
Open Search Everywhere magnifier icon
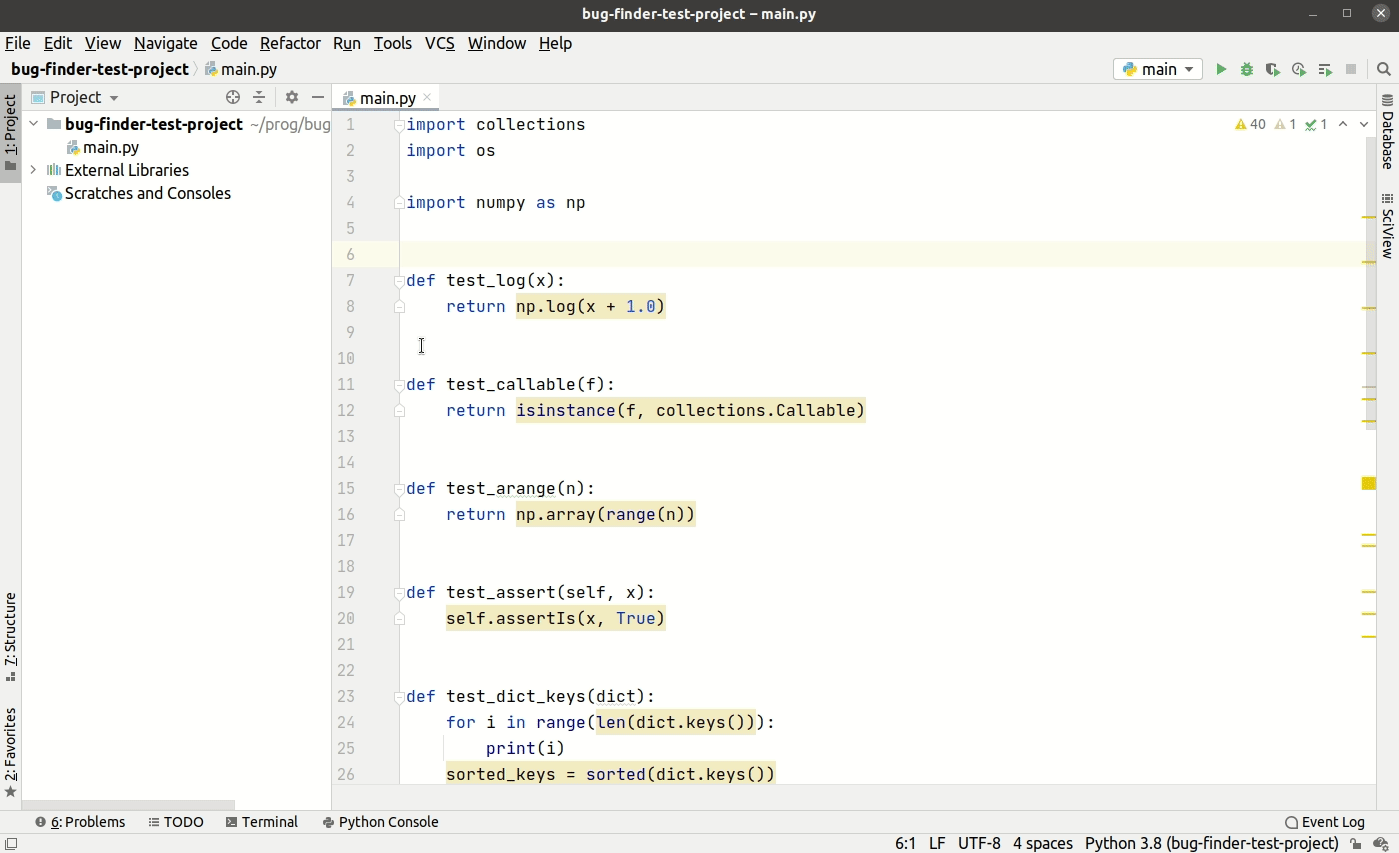1384,69
